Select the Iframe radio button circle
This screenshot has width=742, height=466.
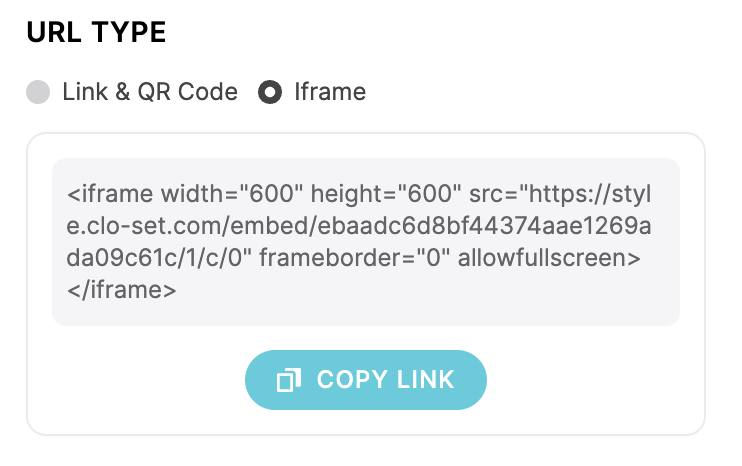270,92
